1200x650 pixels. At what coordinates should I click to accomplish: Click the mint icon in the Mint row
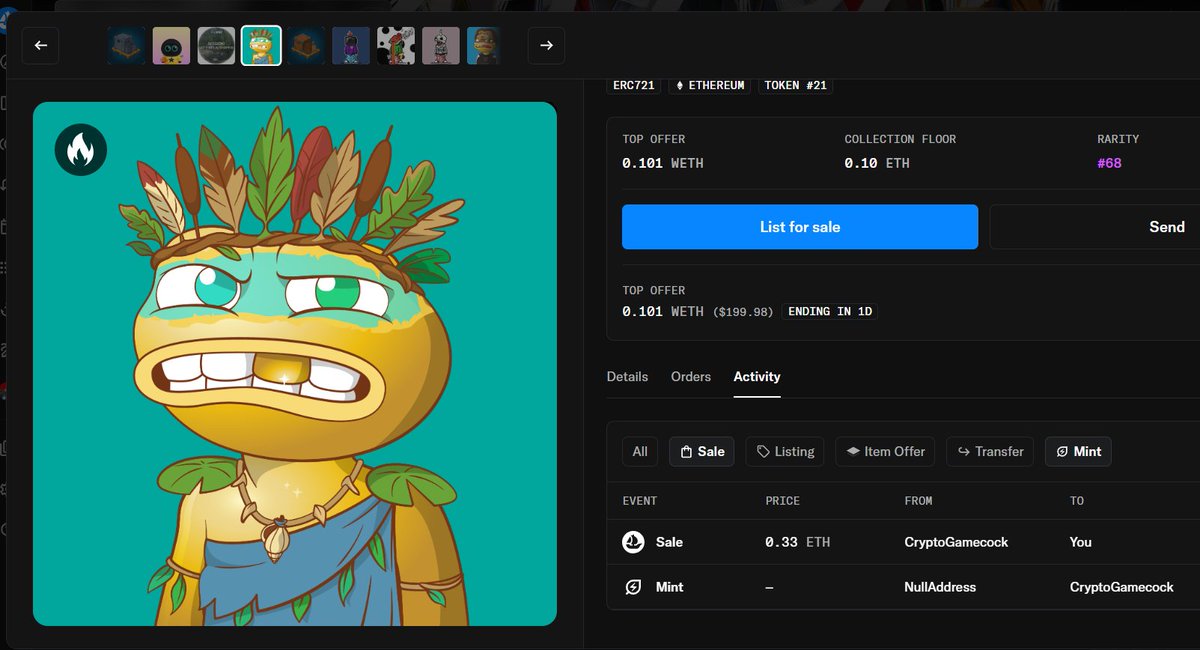tap(633, 587)
